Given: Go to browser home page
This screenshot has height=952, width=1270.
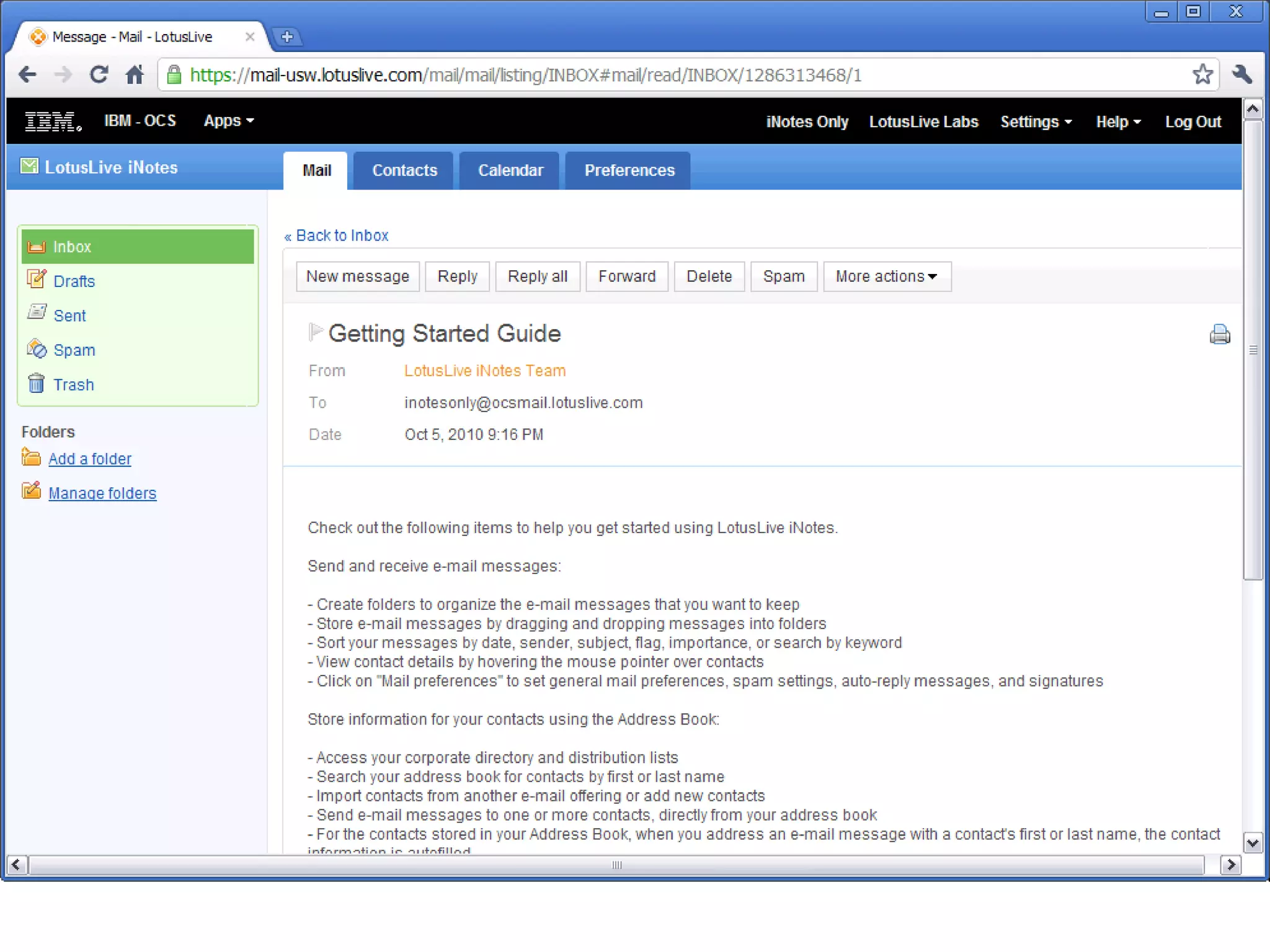Looking at the screenshot, I should 135,75.
